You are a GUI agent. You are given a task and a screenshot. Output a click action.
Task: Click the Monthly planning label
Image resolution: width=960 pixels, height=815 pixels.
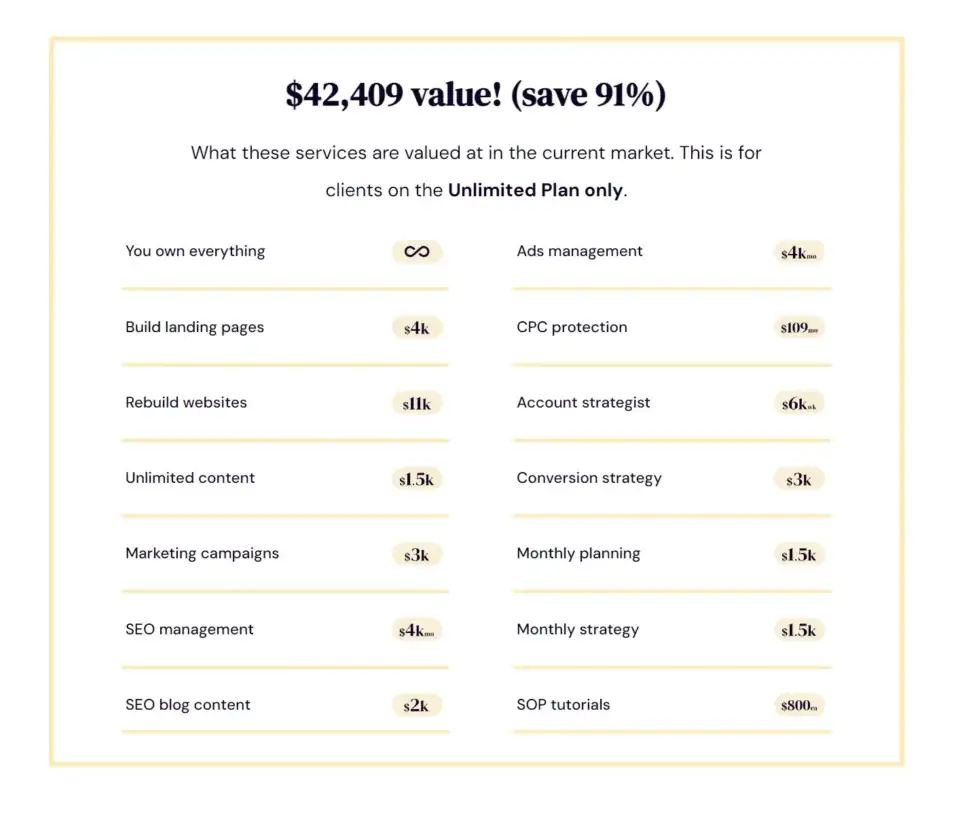(579, 554)
